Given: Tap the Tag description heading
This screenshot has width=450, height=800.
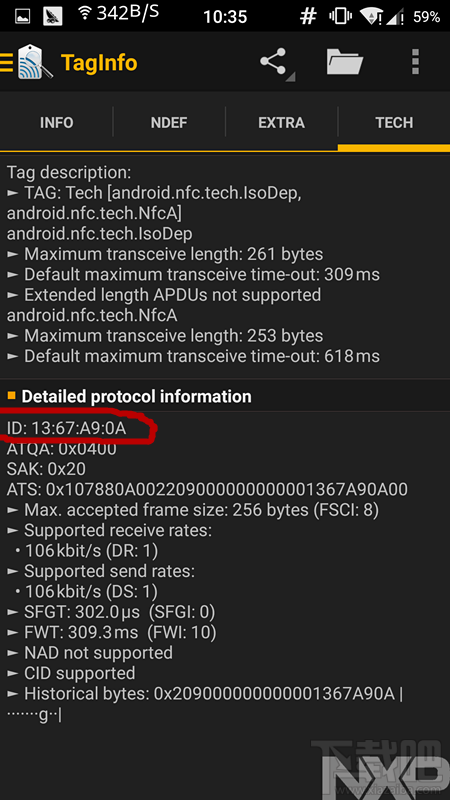Looking at the screenshot, I should point(68,172).
